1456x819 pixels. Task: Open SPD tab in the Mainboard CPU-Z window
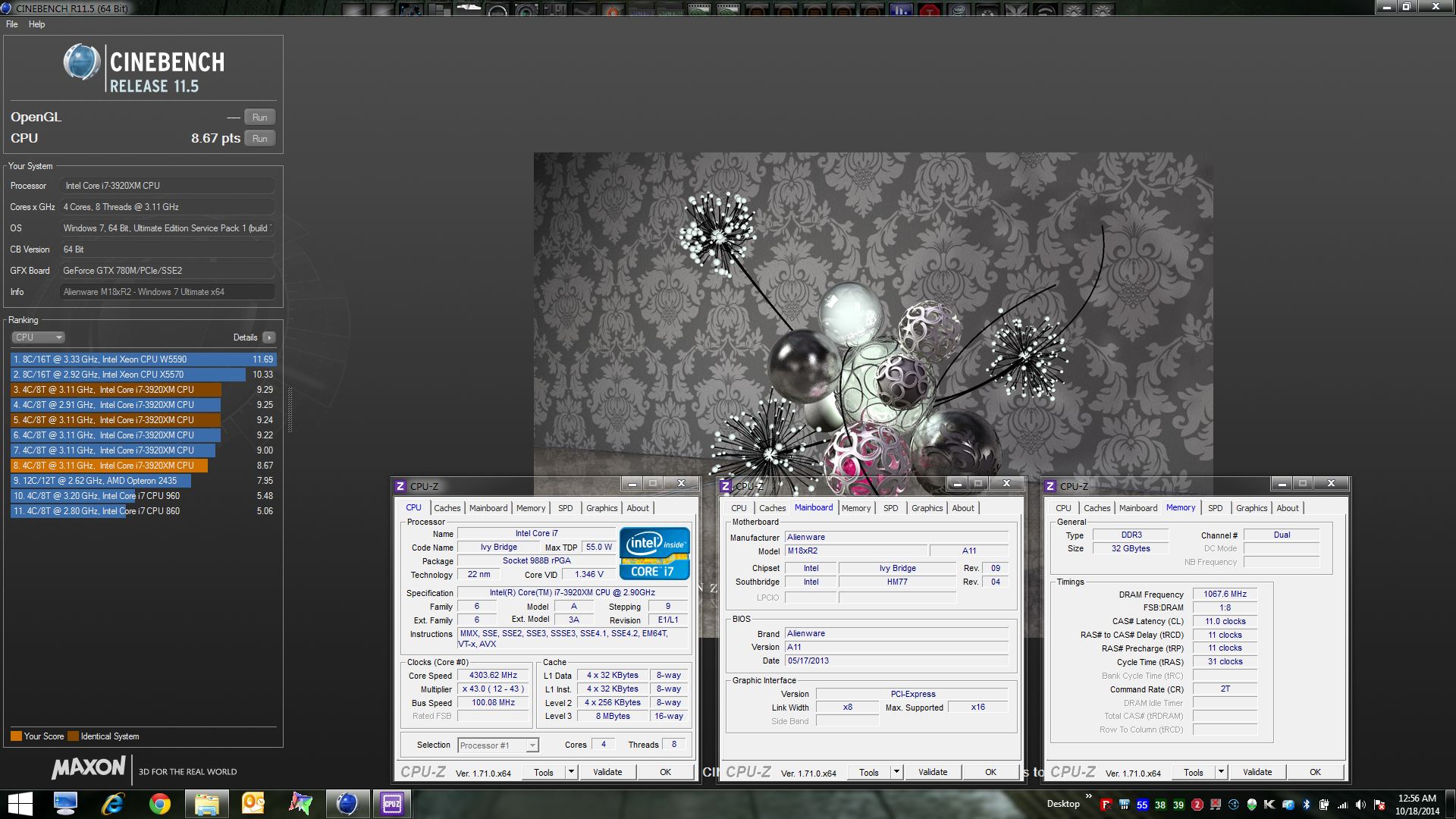click(x=890, y=508)
